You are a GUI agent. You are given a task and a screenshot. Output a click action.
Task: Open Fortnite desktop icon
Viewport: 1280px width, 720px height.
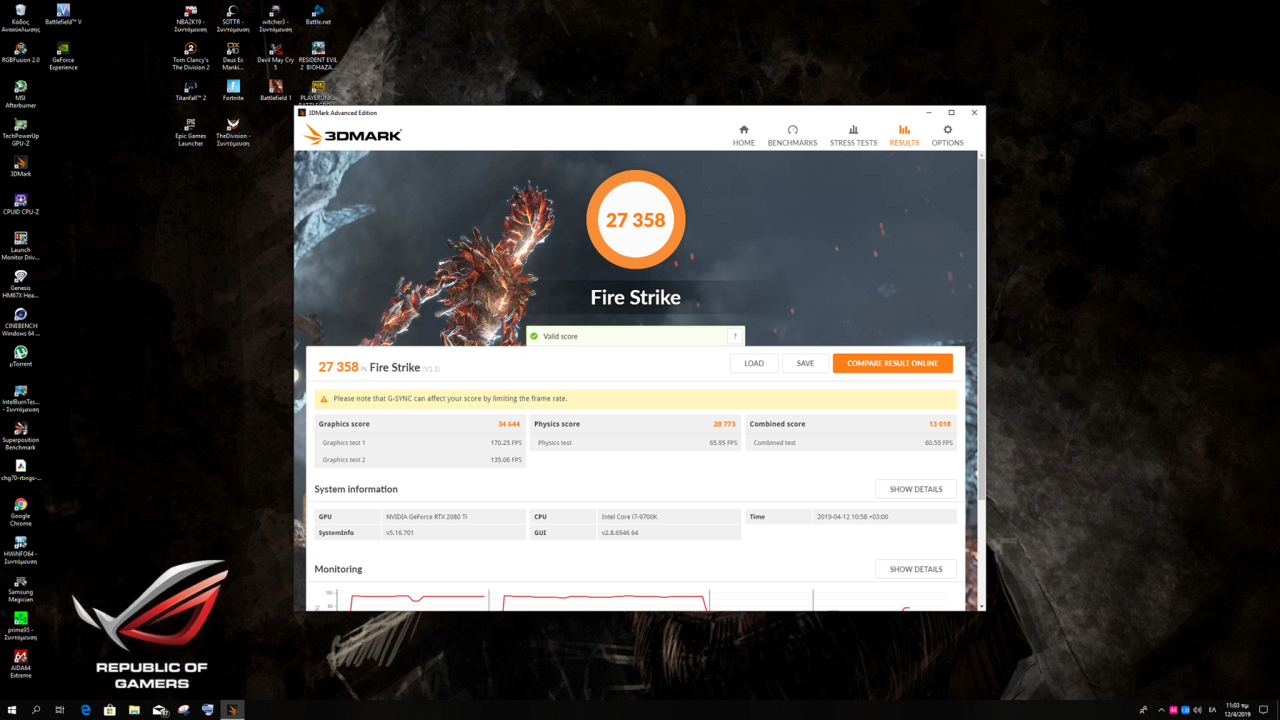[233, 90]
